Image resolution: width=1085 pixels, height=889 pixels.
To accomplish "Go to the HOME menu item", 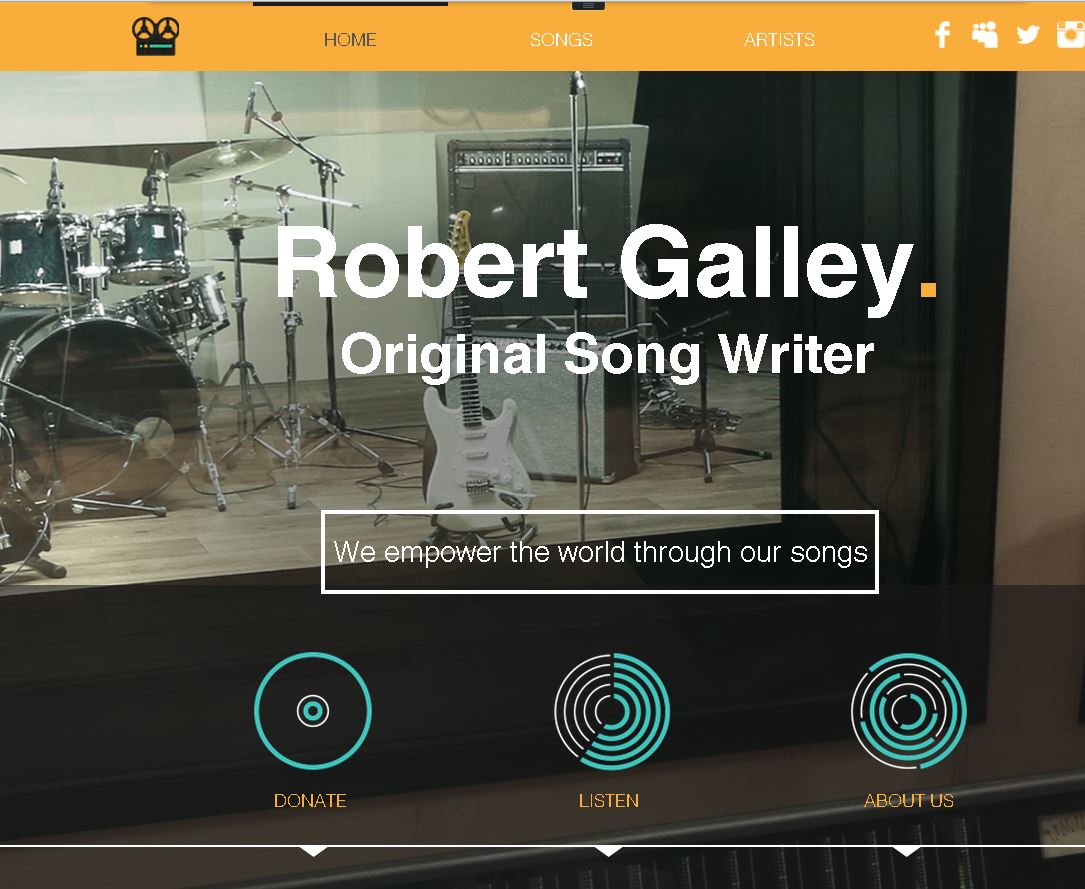I will tap(350, 39).
